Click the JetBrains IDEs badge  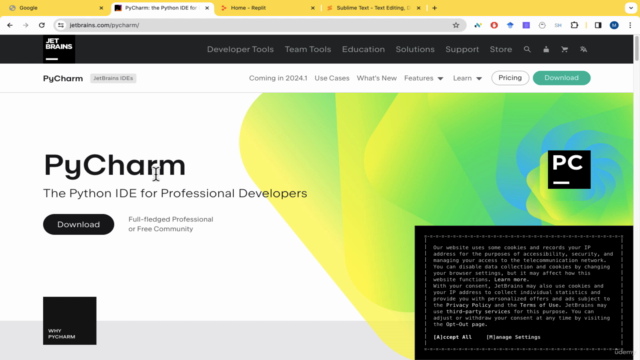tap(113, 78)
